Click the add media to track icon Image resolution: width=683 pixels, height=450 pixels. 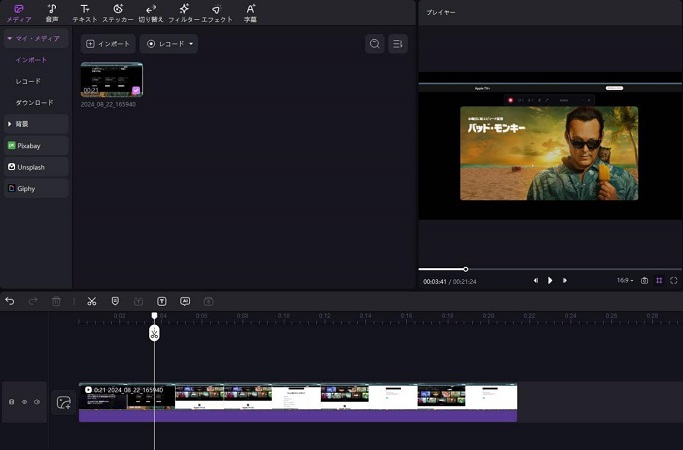pos(63,402)
